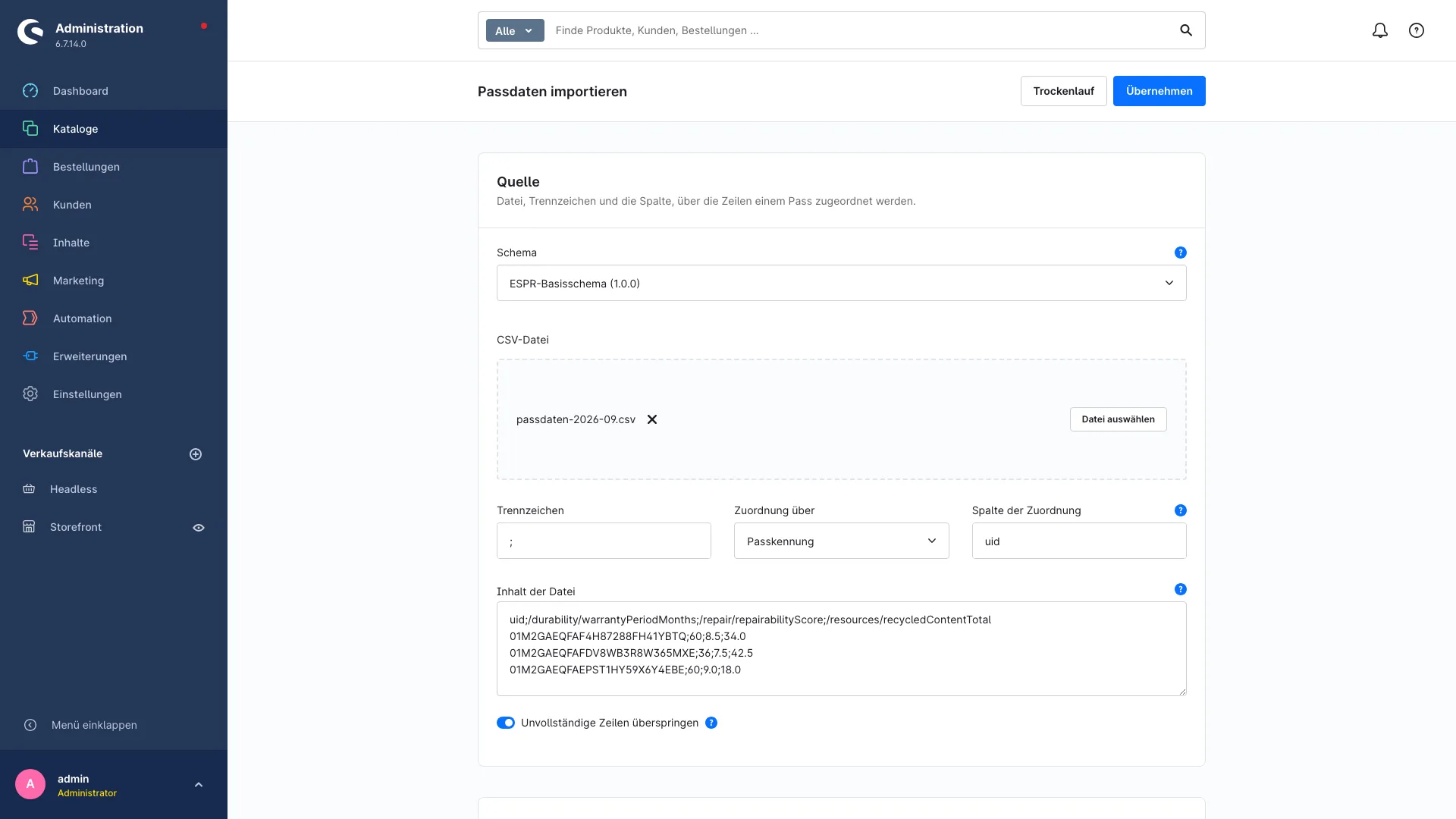
Task: Open notifications bell
Action: pyautogui.click(x=1380, y=30)
